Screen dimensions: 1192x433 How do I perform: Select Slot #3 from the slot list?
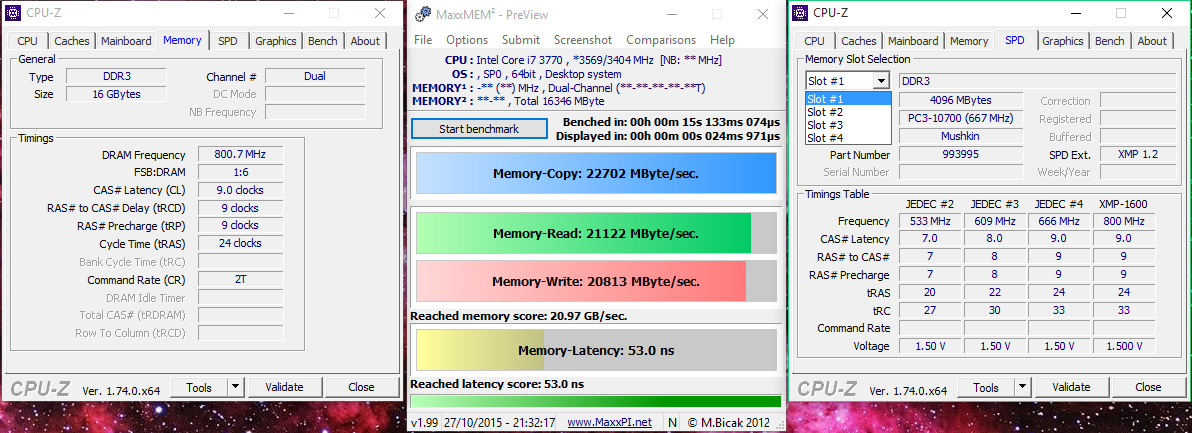tap(848, 125)
